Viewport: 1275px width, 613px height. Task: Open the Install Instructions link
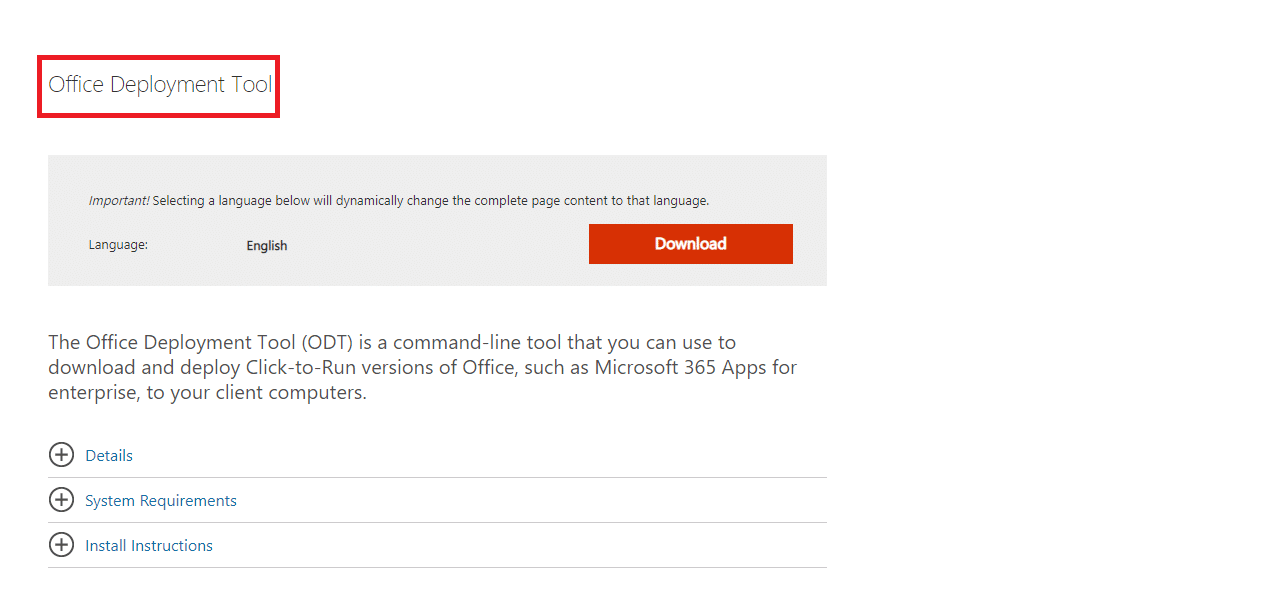tap(149, 546)
